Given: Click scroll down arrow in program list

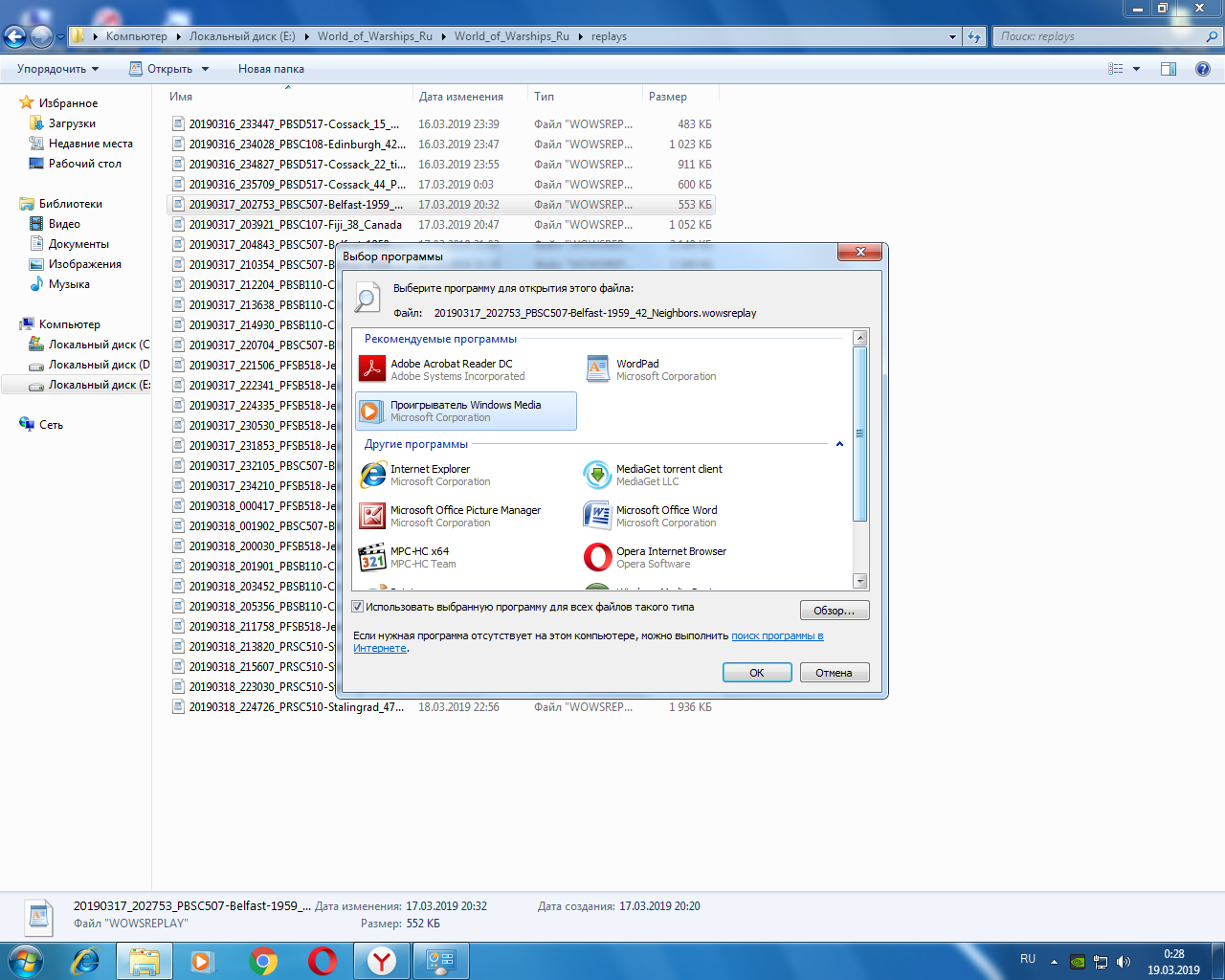Looking at the screenshot, I should tap(859, 581).
